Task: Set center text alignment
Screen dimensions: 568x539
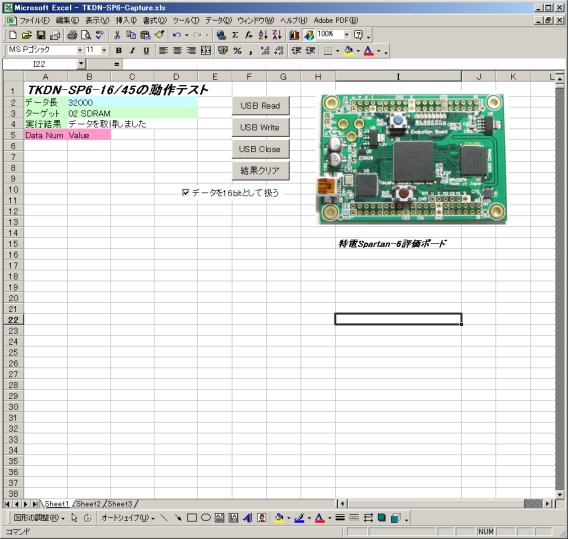Action: click(x=177, y=51)
